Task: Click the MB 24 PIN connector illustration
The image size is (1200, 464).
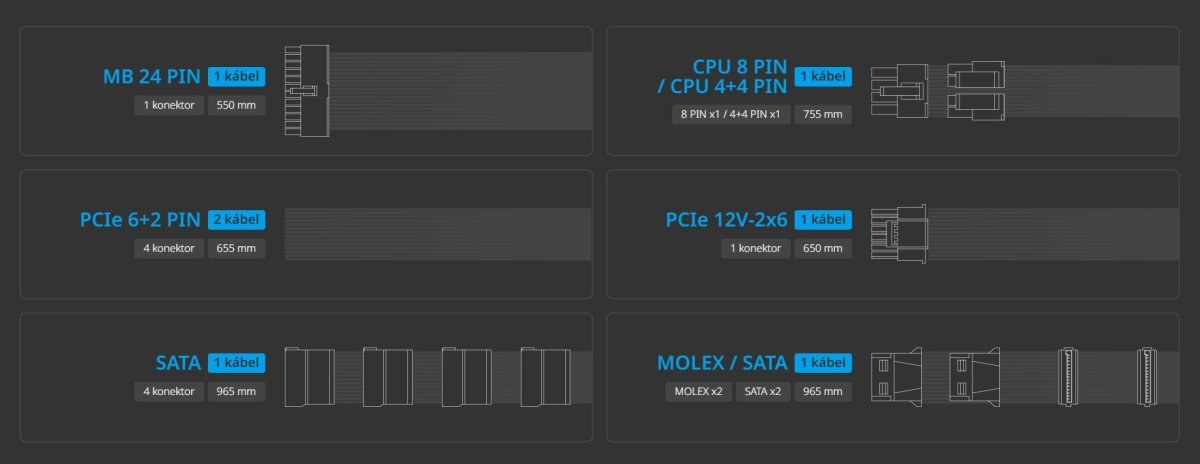Action: 307,90
